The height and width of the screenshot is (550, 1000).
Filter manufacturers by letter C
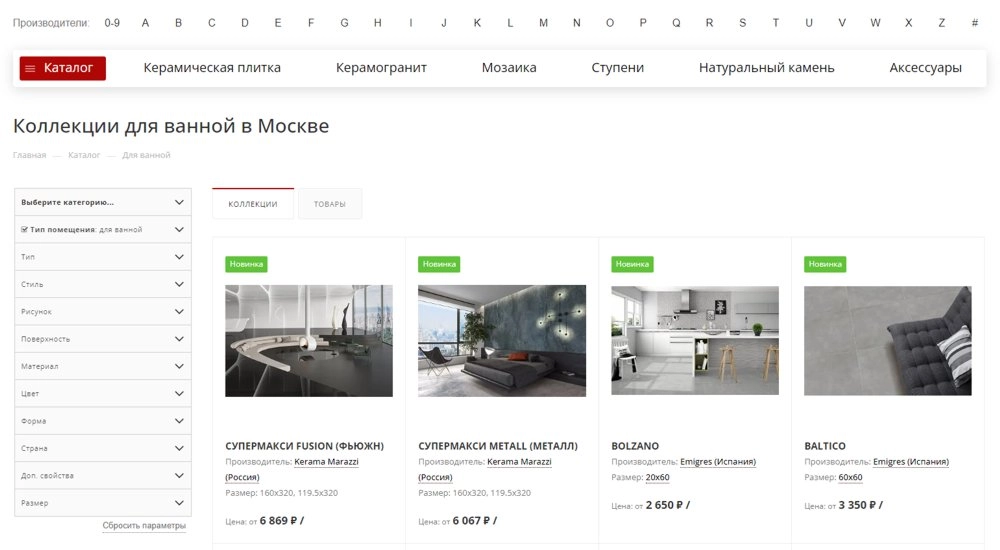212,23
